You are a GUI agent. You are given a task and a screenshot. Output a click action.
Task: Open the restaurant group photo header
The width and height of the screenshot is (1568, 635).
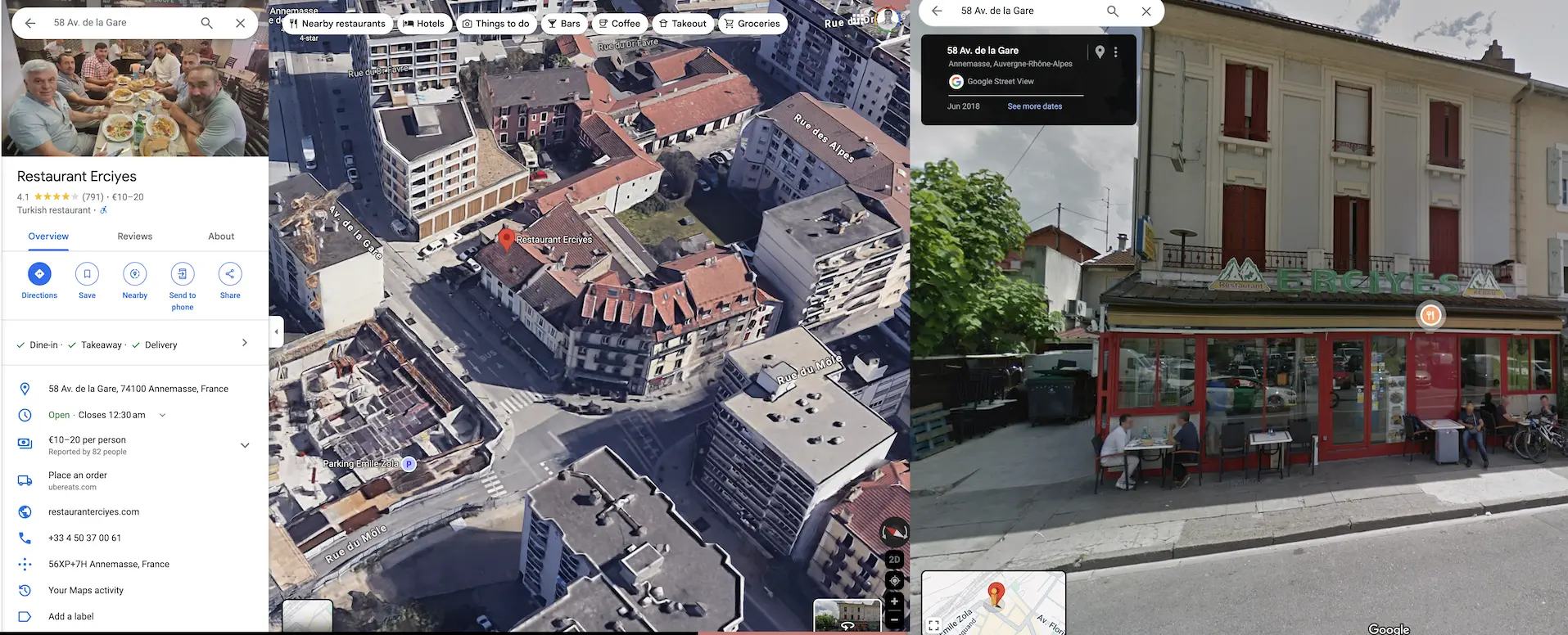click(x=134, y=98)
